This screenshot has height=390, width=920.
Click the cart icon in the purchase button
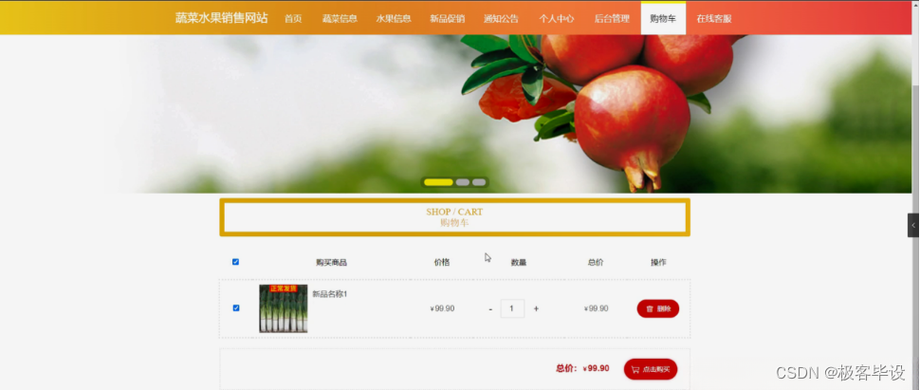635,369
